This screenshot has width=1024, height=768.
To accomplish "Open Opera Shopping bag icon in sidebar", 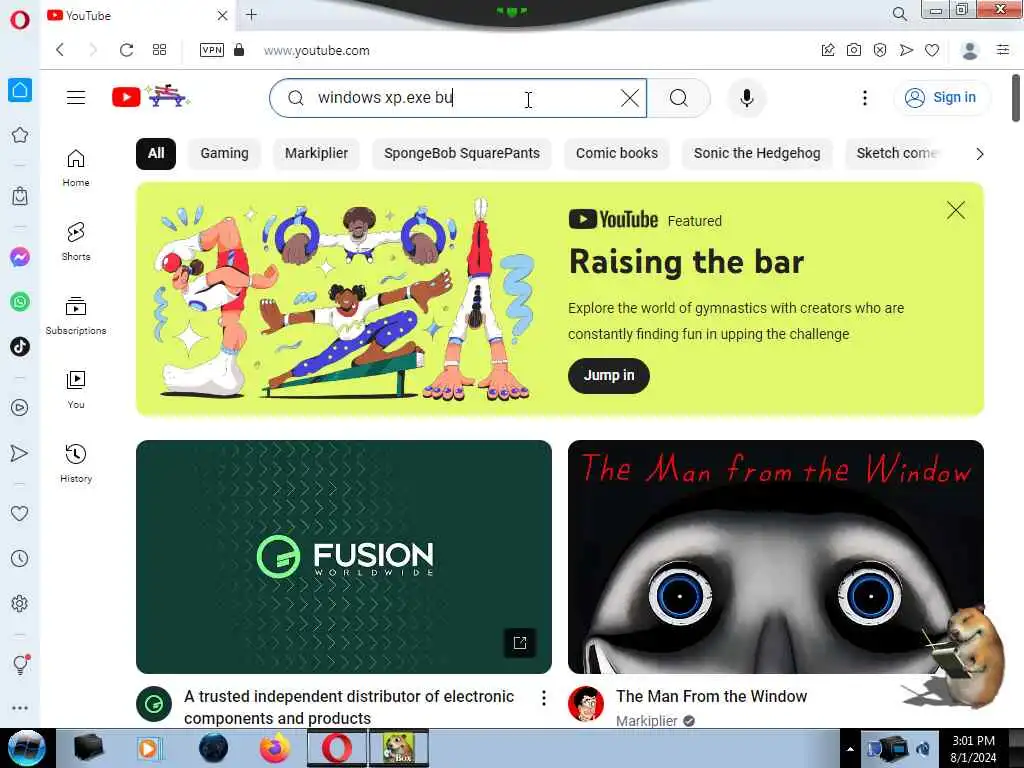I will coord(20,196).
